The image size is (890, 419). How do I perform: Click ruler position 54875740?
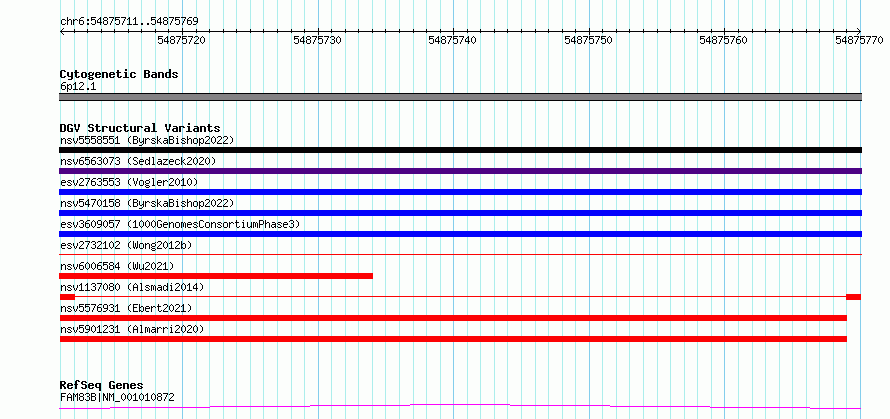coord(452,40)
